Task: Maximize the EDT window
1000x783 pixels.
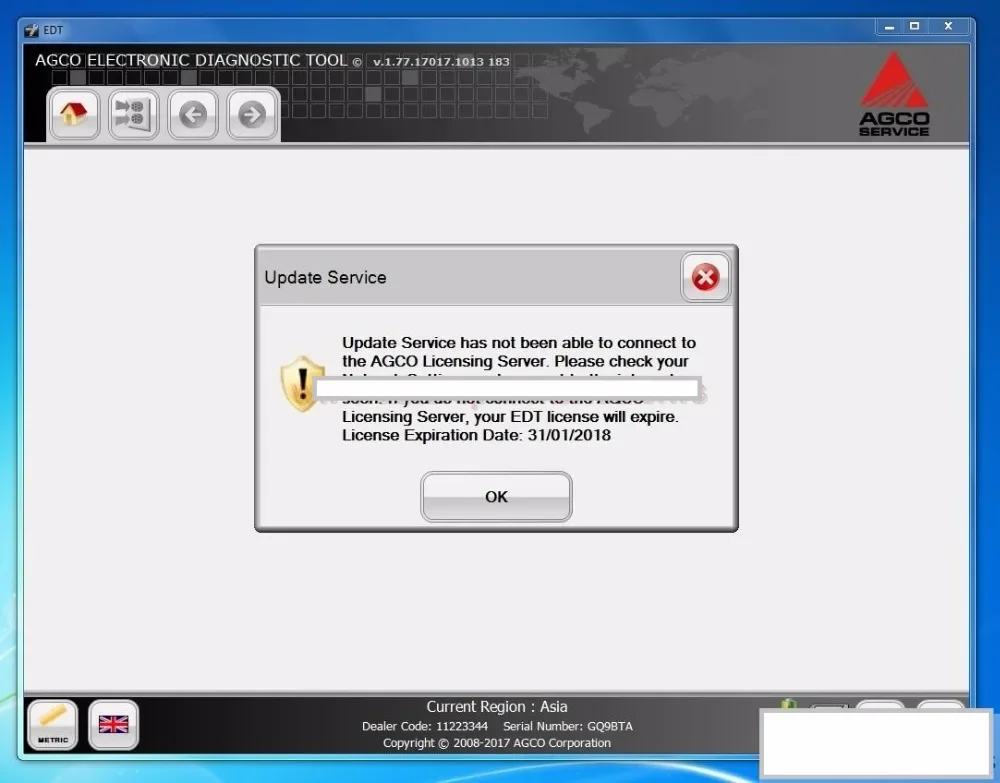Action: (x=915, y=27)
